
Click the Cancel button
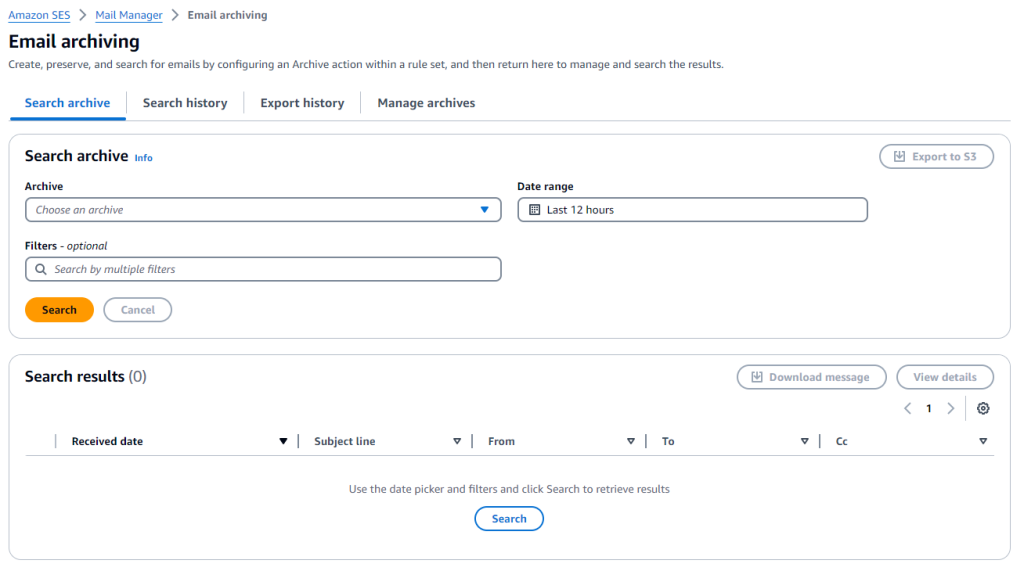138,310
